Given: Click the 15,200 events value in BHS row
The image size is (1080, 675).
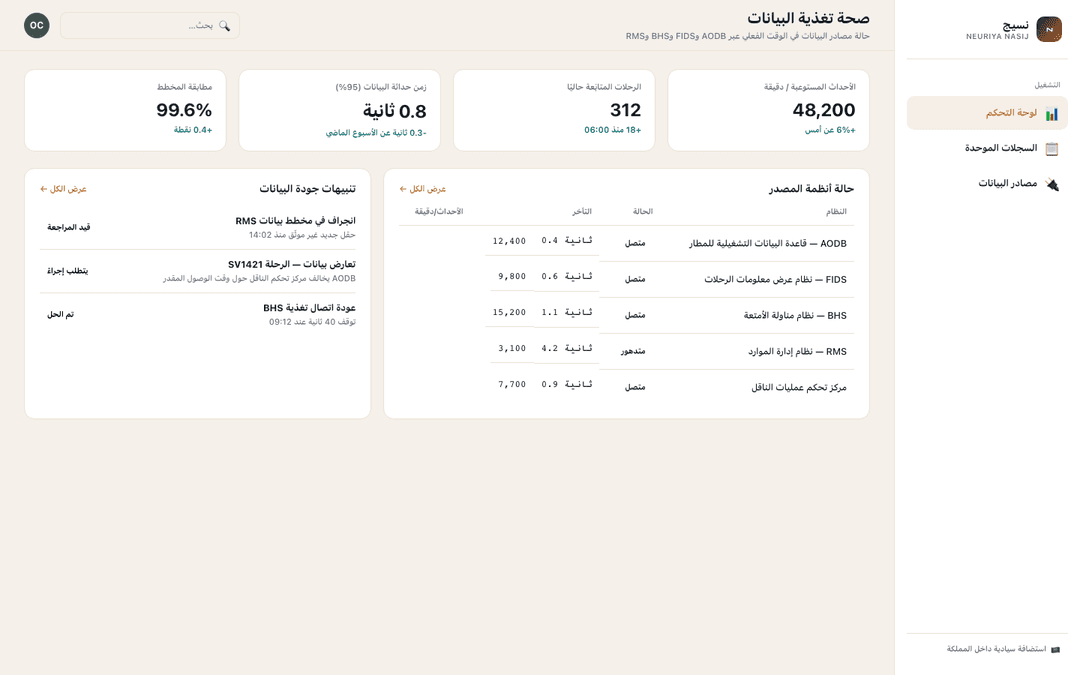Looking at the screenshot, I should point(509,312).
